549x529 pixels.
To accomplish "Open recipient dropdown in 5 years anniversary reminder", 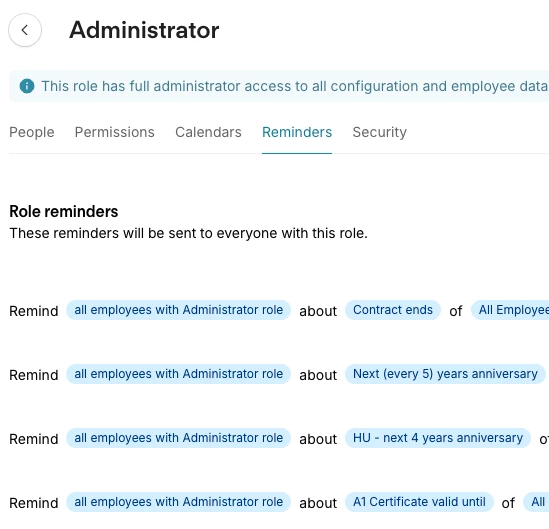I will tap(179, 374).
